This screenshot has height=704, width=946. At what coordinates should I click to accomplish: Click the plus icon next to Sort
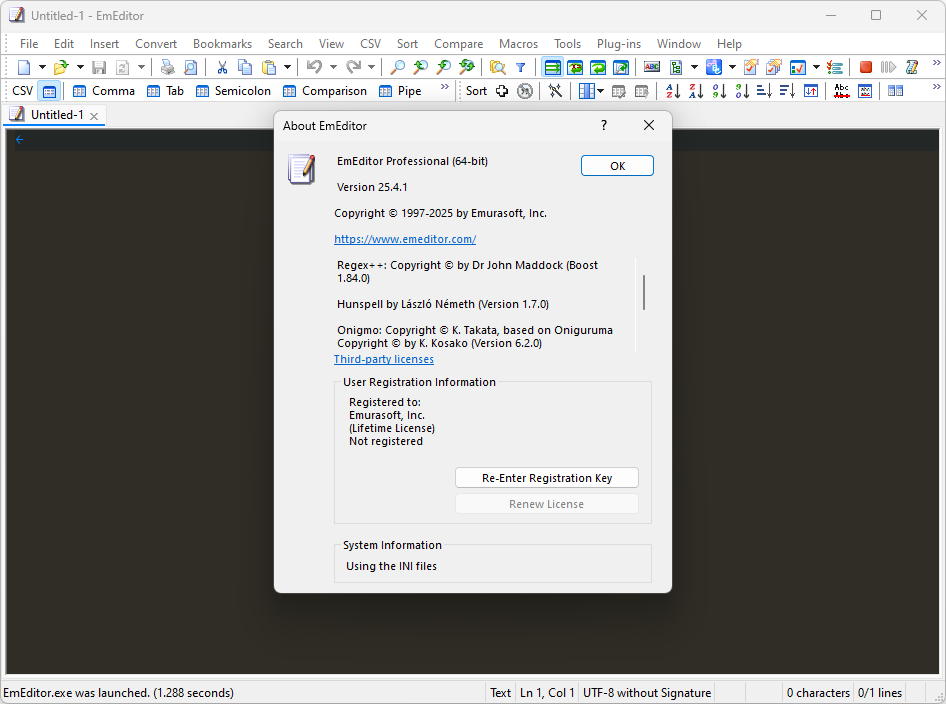pyautogui.click(x=502, y=91)
